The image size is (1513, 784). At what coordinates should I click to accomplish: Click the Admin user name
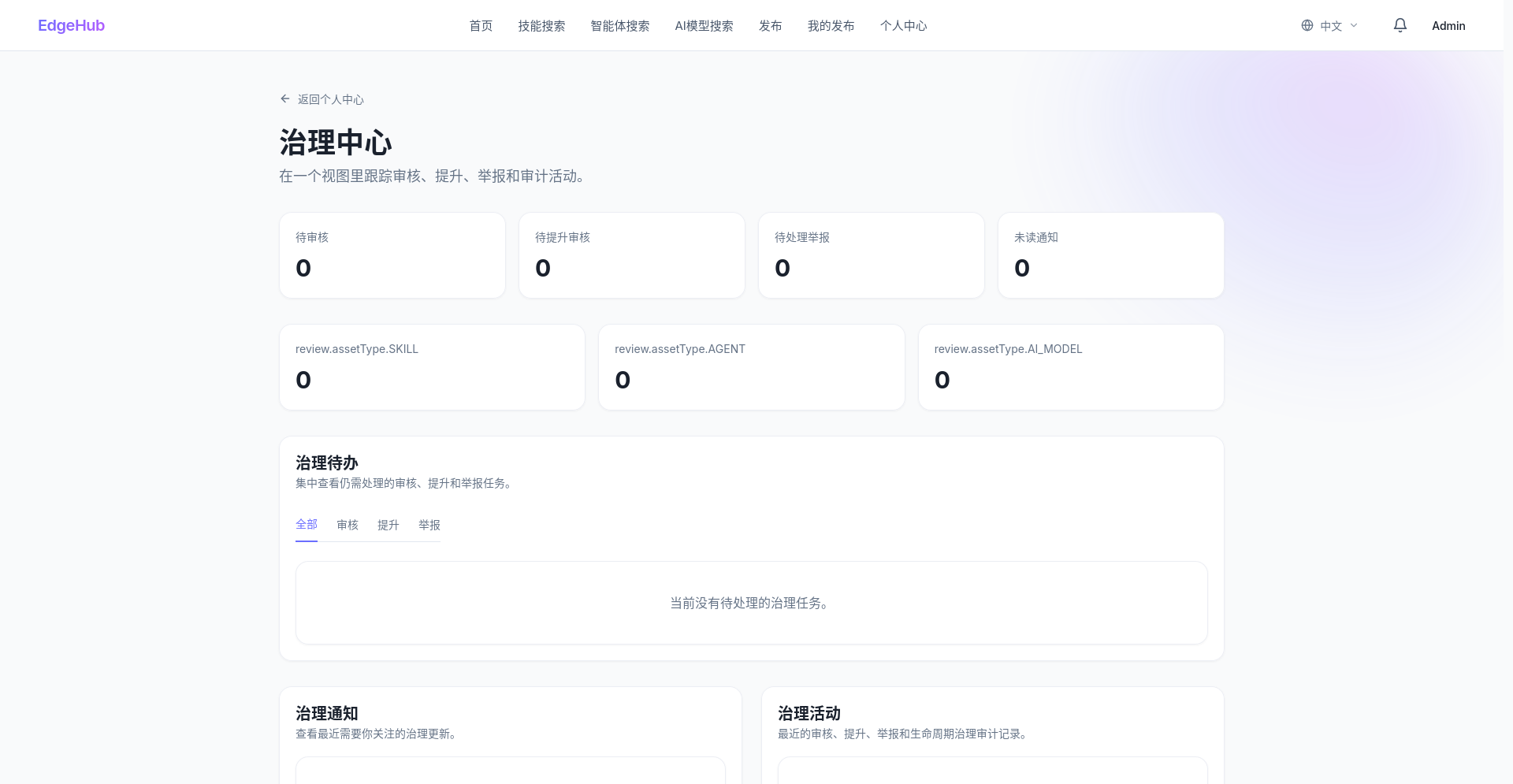[x=1448, y=26]
